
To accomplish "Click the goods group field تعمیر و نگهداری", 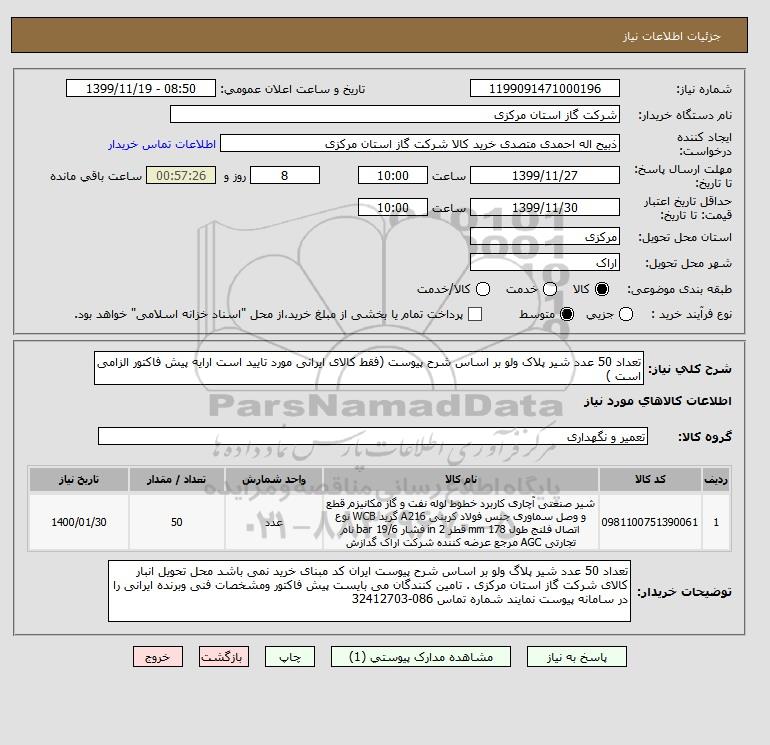I will click(373, 436).
